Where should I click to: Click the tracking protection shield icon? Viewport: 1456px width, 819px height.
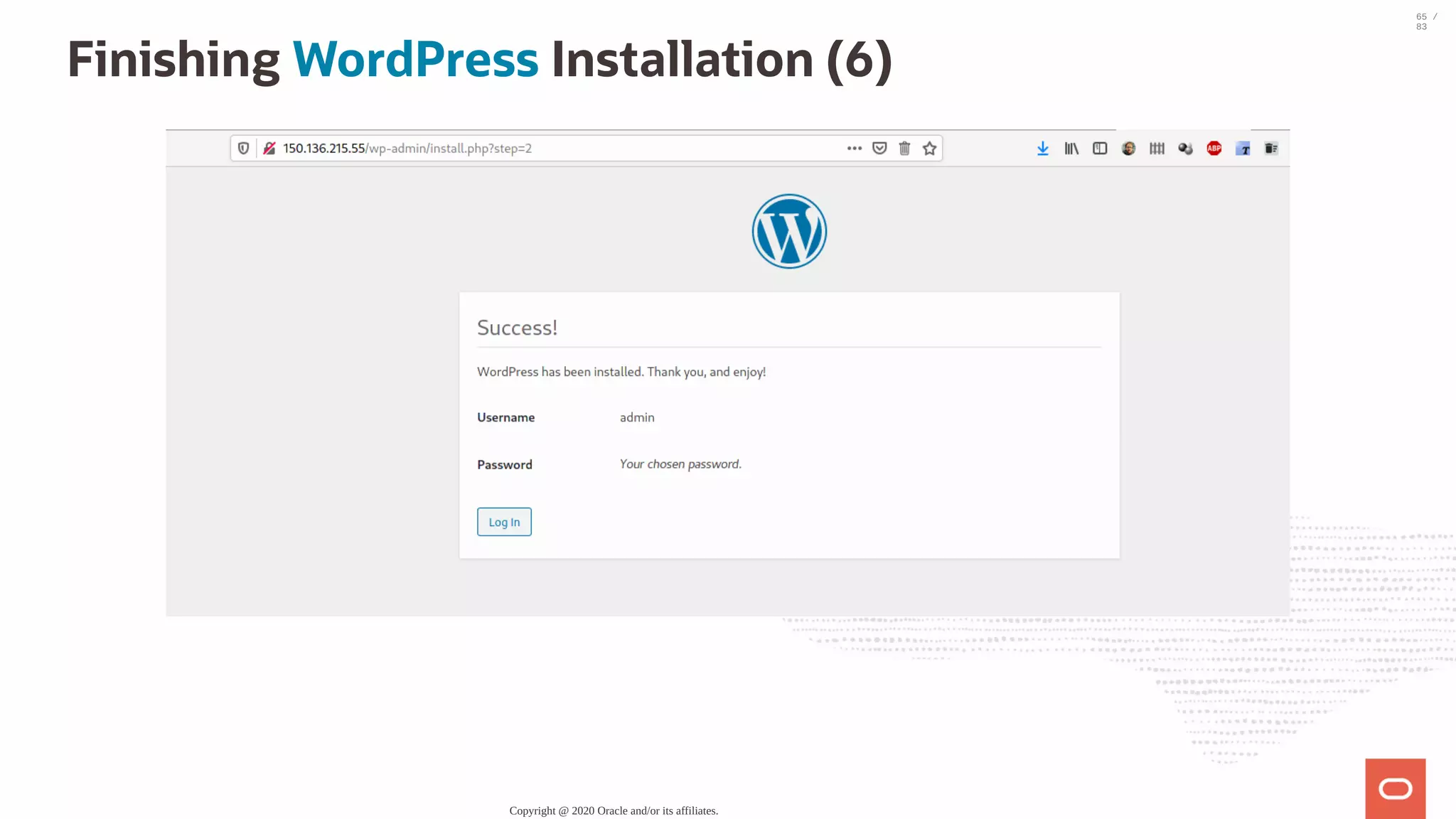click(243, 149)
